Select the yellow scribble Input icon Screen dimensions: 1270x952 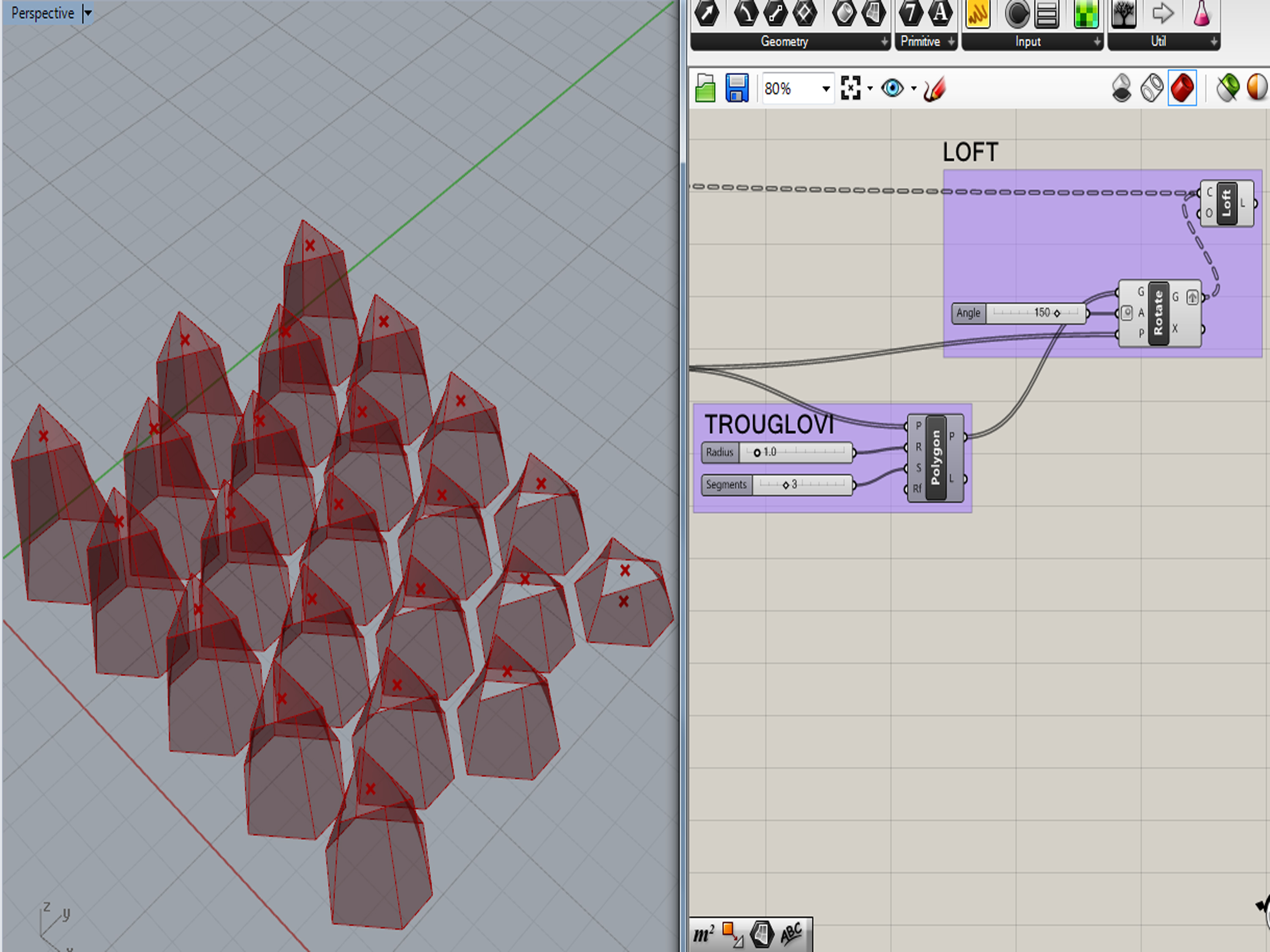978,13
